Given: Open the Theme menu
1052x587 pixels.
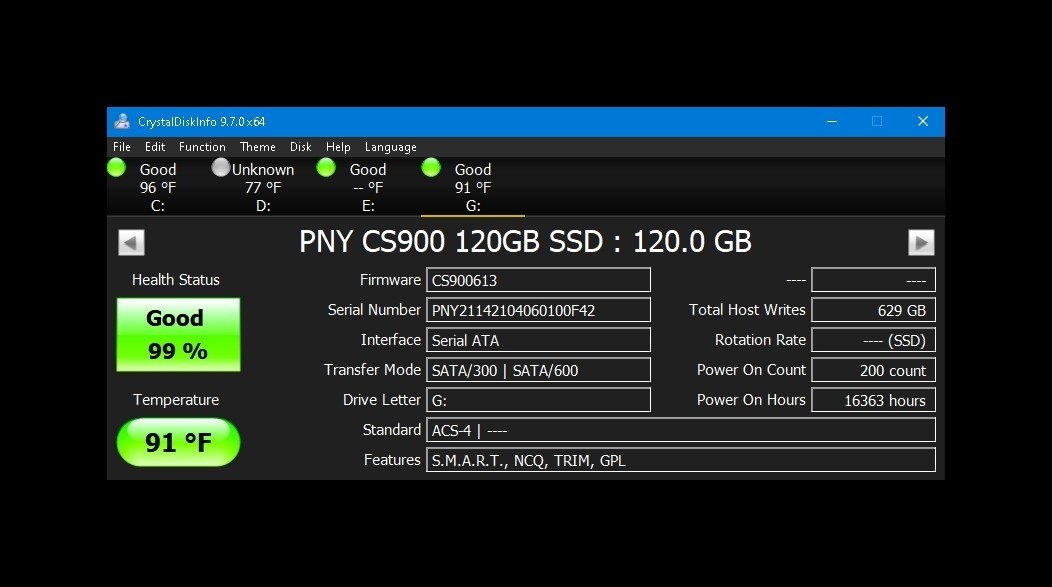Looking at the screenshot, I should tap(258, 147).
